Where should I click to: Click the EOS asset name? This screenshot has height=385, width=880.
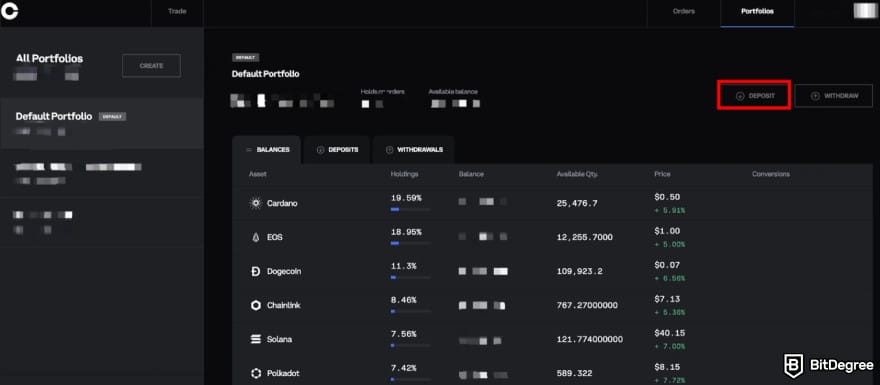pyautogui.click(x=274, y=237)
